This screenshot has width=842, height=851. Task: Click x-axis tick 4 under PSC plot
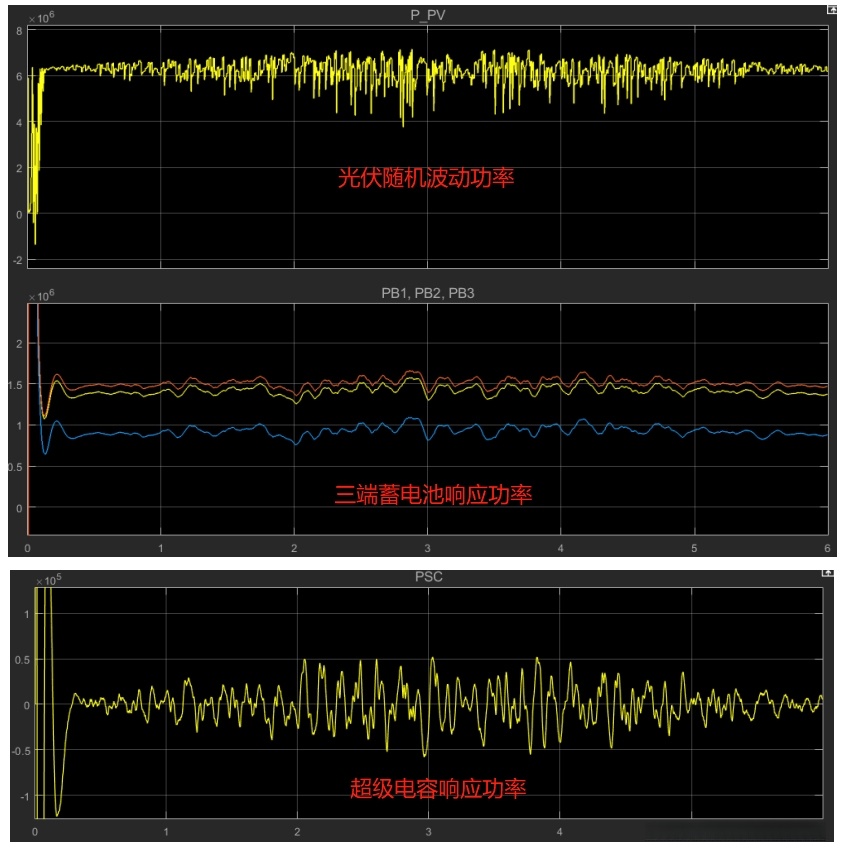point(559,831)
